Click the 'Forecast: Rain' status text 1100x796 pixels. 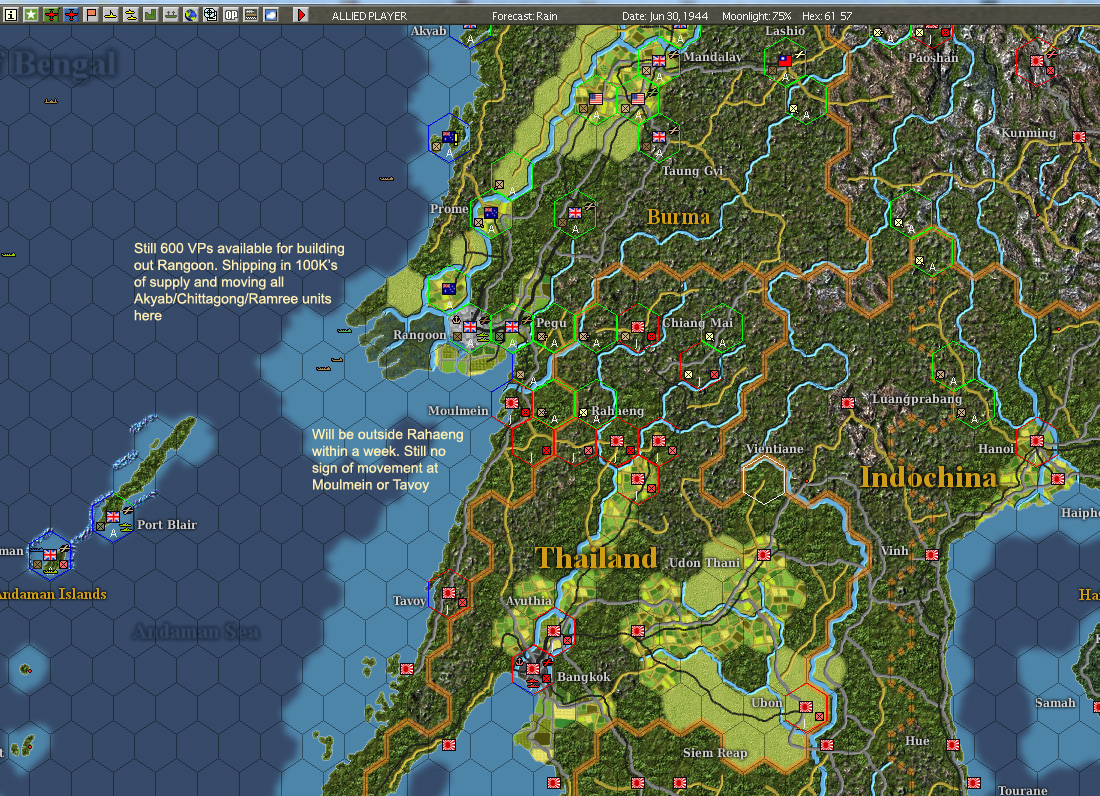(525, 15)
